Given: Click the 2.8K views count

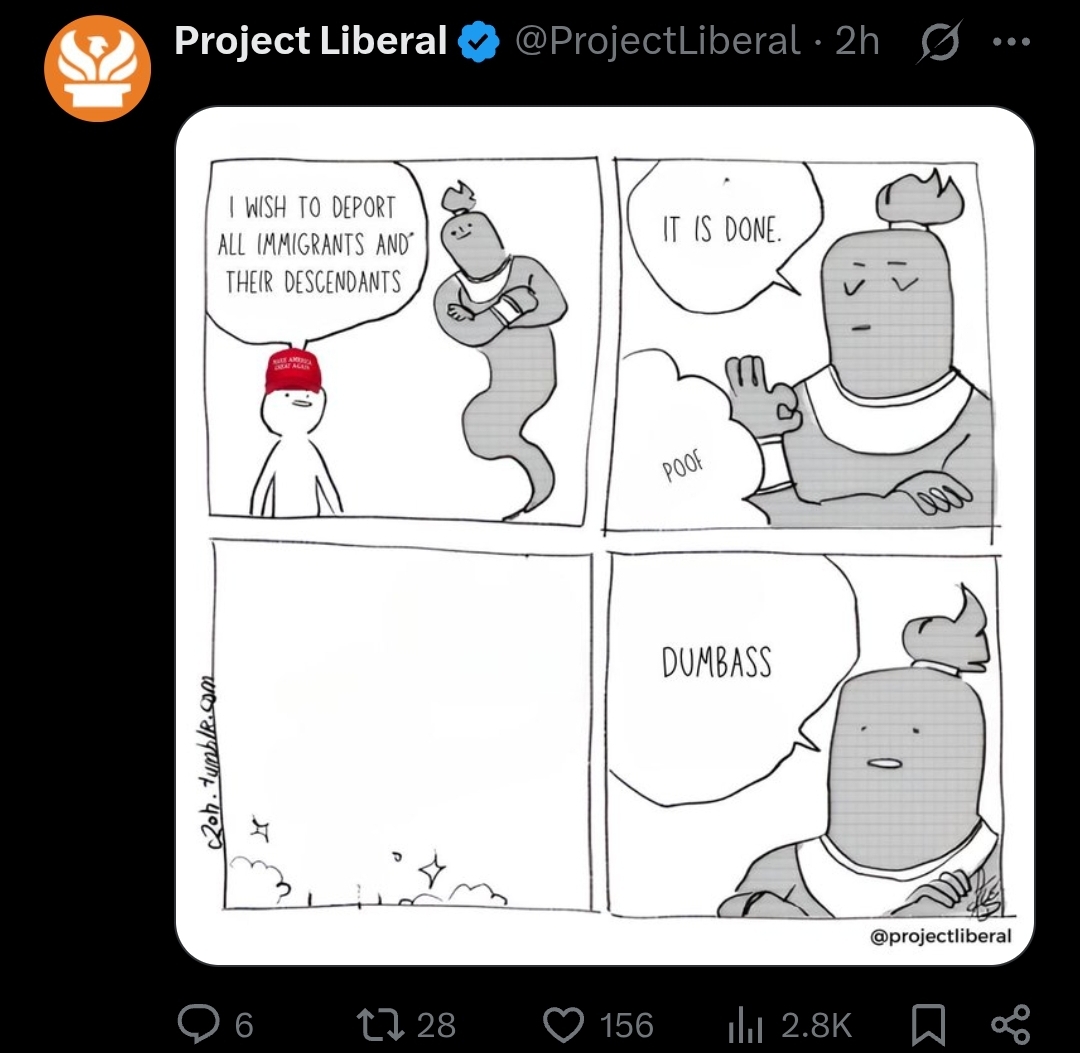Looking at the screenshot, I should coord(816,1025).
